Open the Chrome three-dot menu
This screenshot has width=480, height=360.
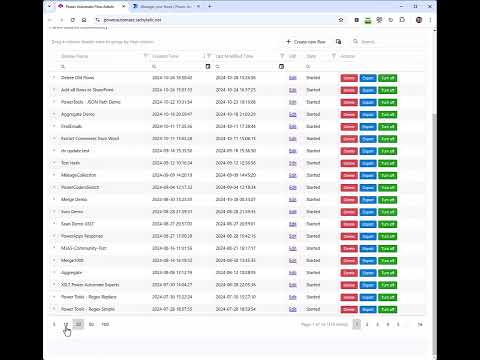click(430, 20)
